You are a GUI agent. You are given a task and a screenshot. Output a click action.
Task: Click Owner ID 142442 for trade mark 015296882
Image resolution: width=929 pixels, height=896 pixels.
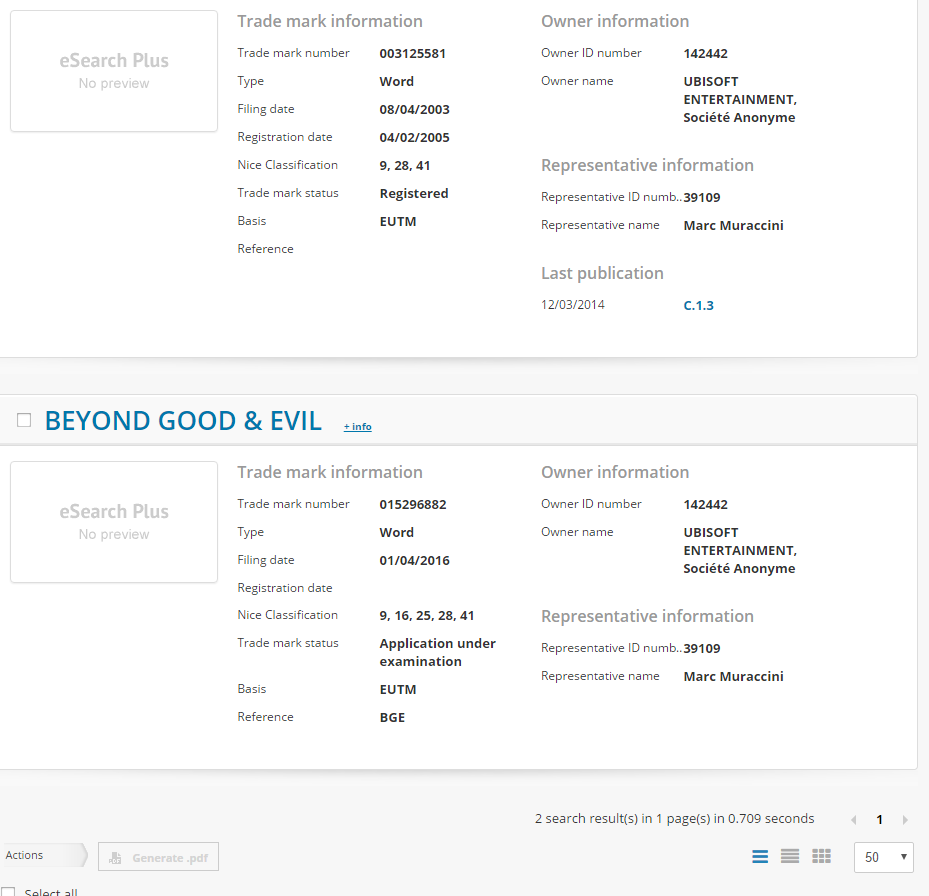[x=706, y=504]
